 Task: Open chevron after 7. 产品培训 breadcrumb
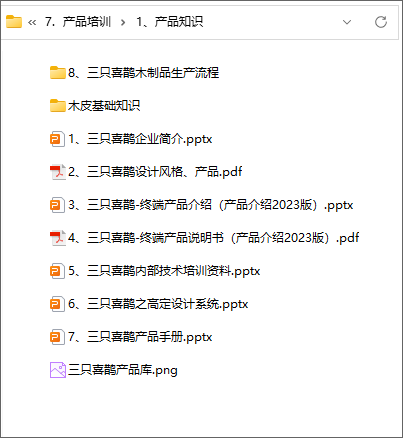pyautogui.click(x=123, y=22)
